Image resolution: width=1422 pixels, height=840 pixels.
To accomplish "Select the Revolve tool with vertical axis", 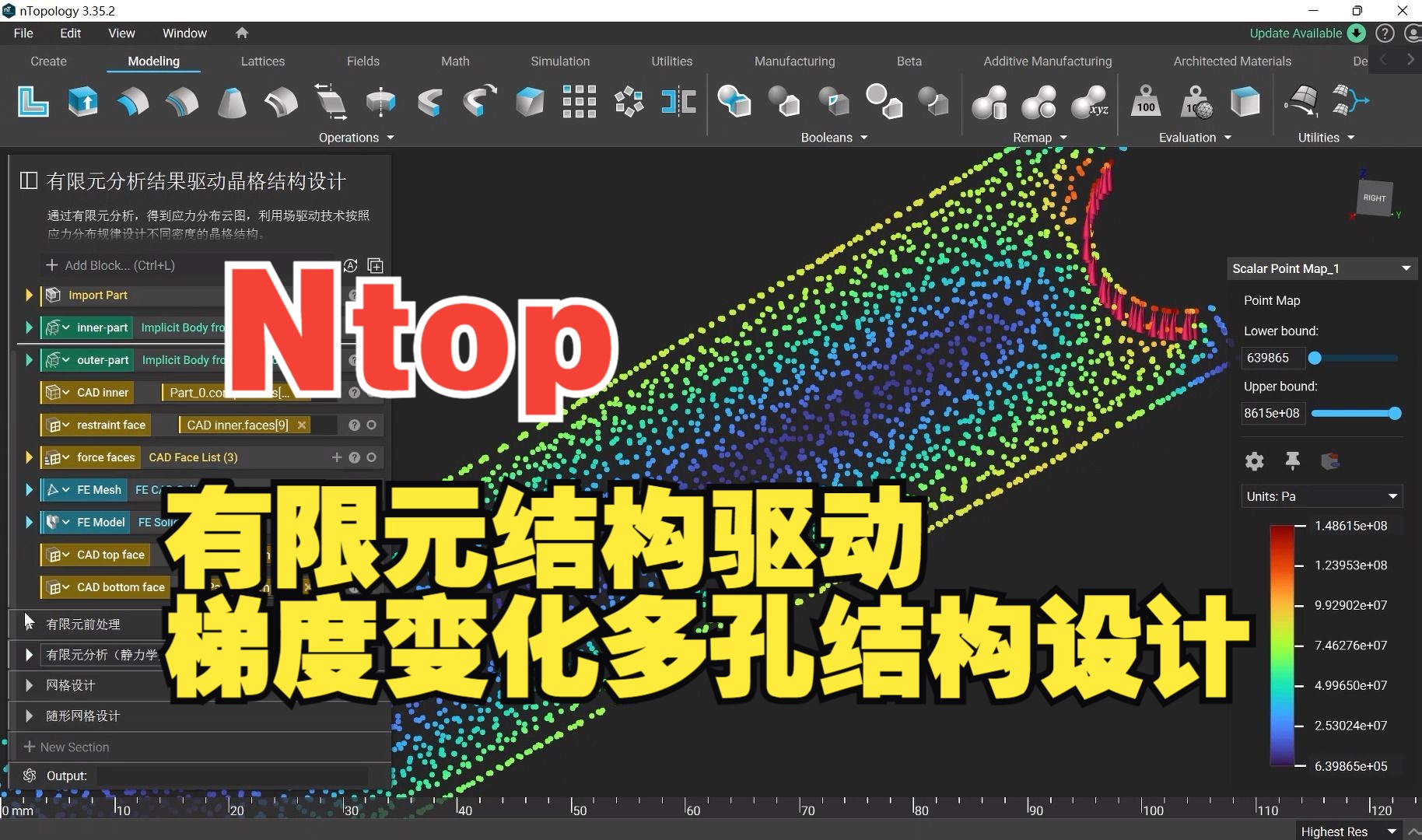I will click(380, 102).
